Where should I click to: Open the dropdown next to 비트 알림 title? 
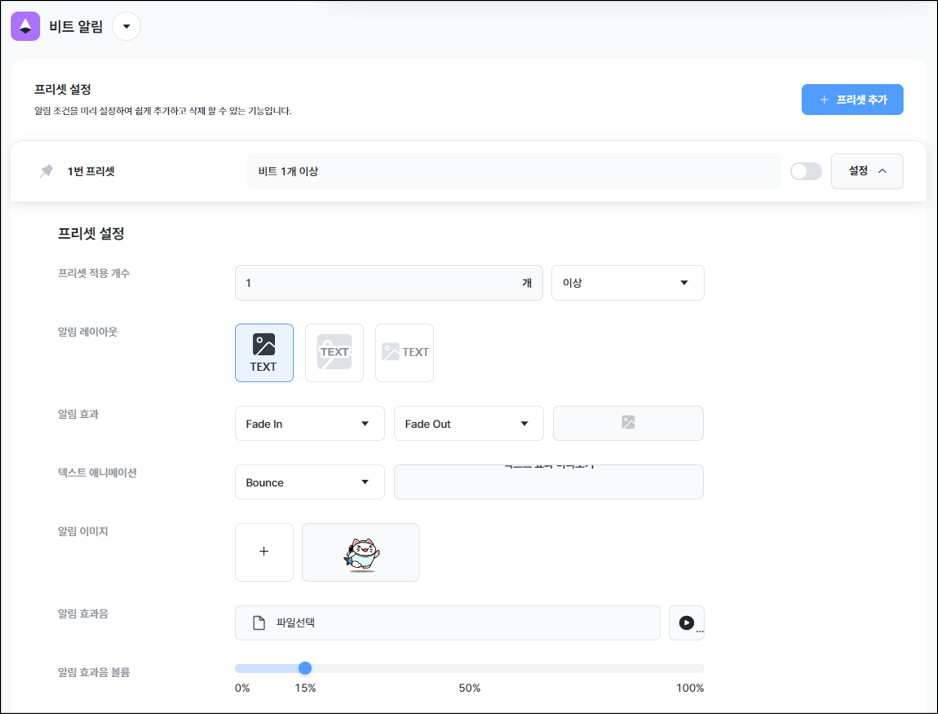click(x=126, y=26)
